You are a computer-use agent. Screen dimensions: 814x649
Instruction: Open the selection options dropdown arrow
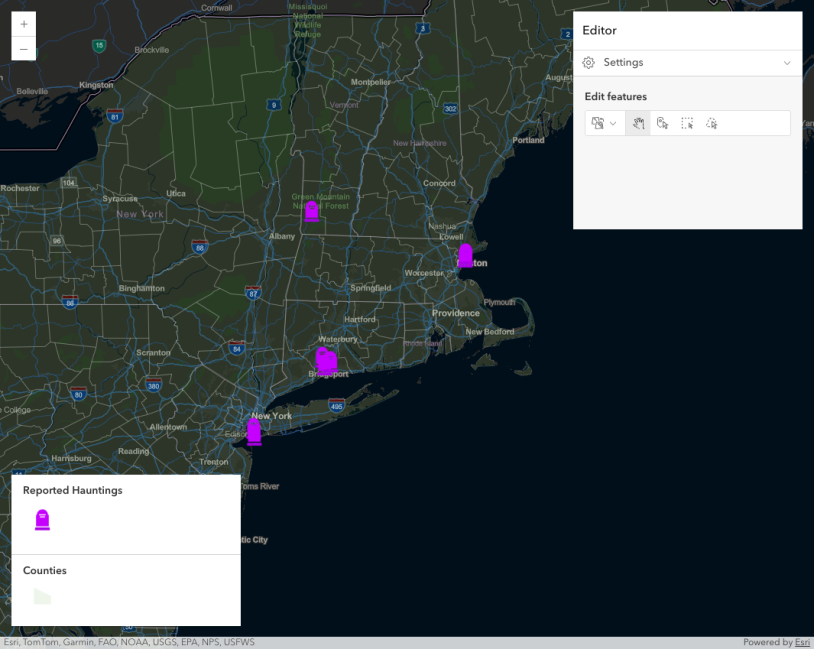613,124
